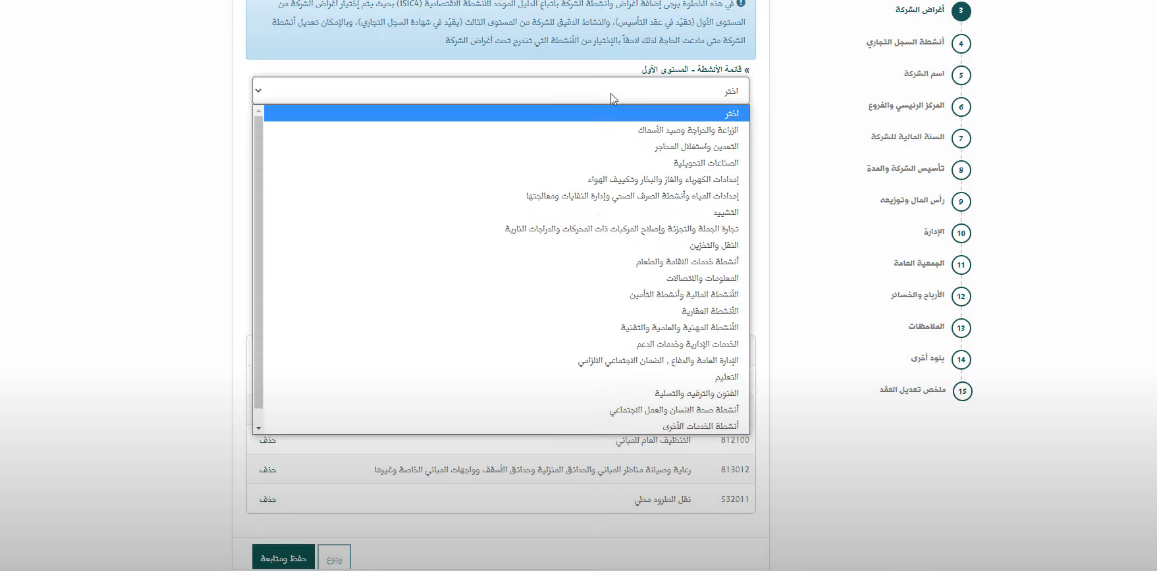Select الأنشطة المالية وأنشطة التأمين
This screenshot has width=1157, height=571.
pyautogui.click(x=506, y=294)
